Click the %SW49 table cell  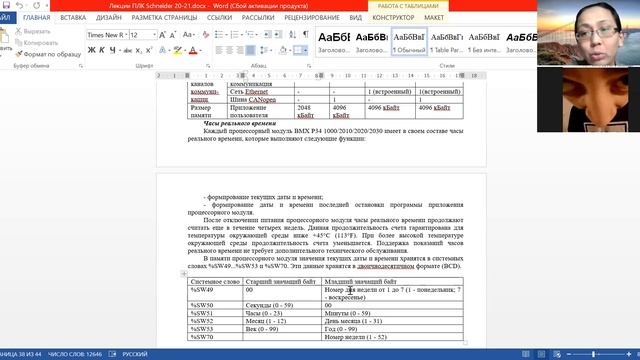(x=215, y=293)
